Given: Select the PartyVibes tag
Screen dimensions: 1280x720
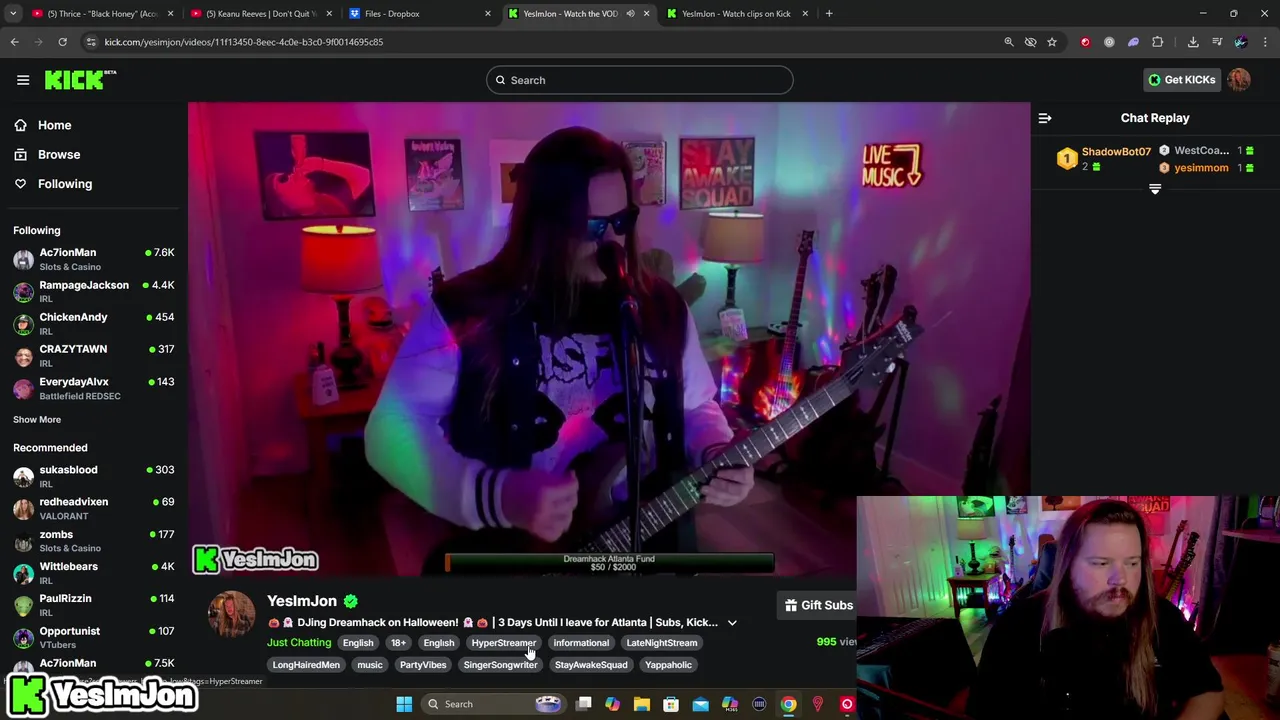Looking at the screenshot, I should pos(423,665).
